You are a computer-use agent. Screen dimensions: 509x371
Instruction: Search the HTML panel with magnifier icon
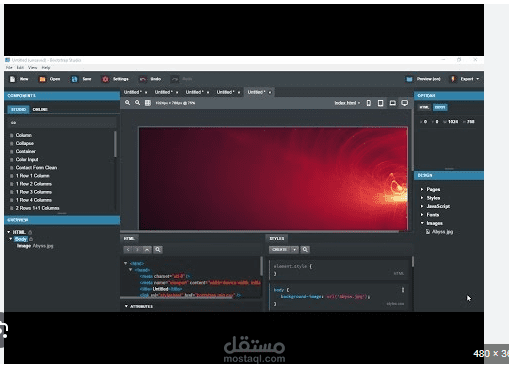(158, 250)
